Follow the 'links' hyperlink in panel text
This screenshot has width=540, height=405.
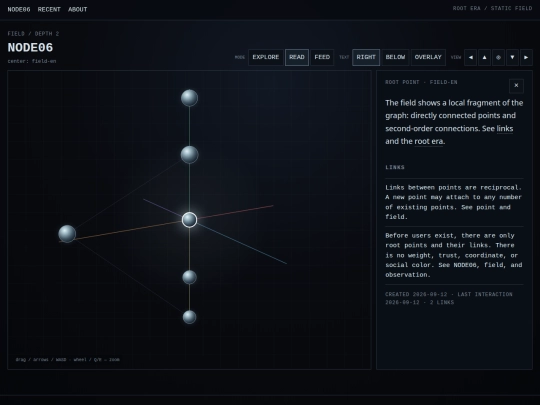click(x=505, y=129)
